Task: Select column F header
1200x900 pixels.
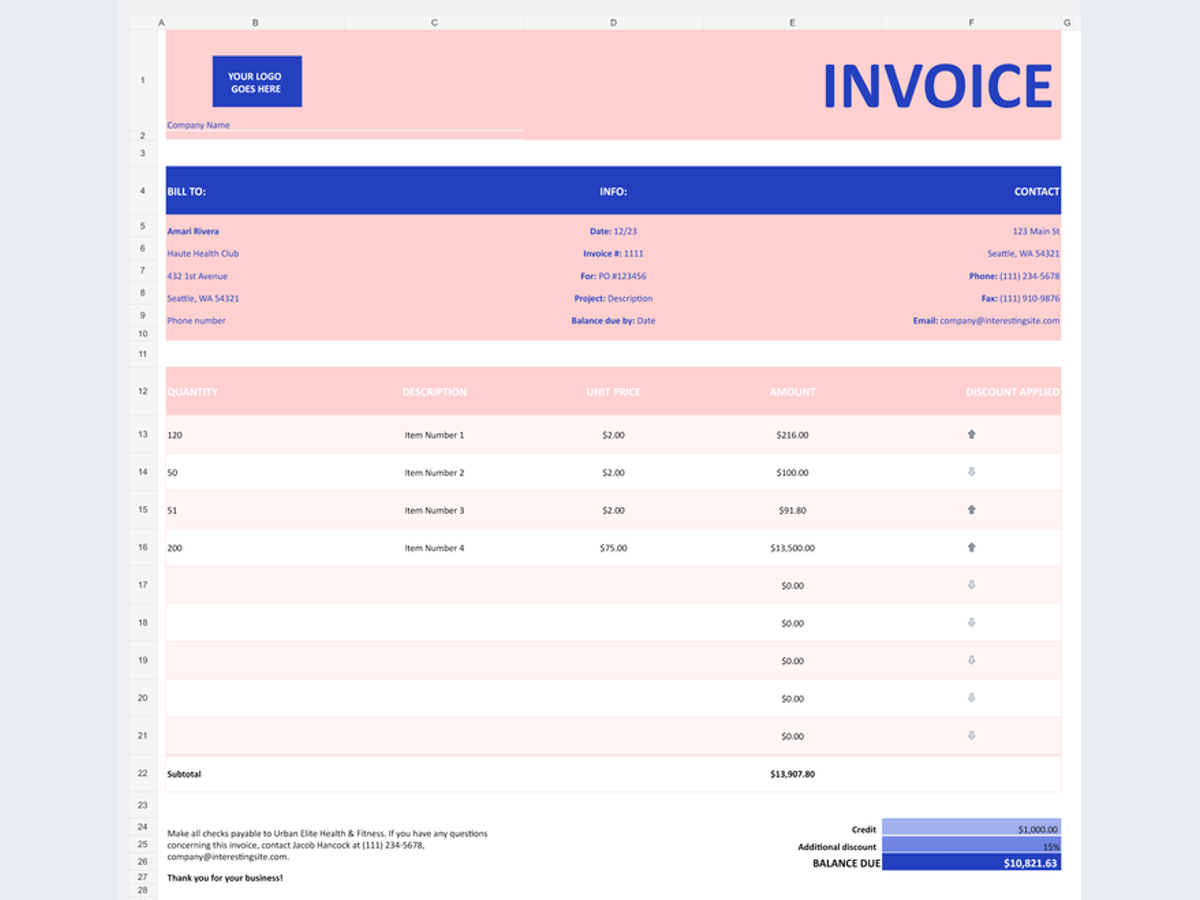Action: [971, 22]
